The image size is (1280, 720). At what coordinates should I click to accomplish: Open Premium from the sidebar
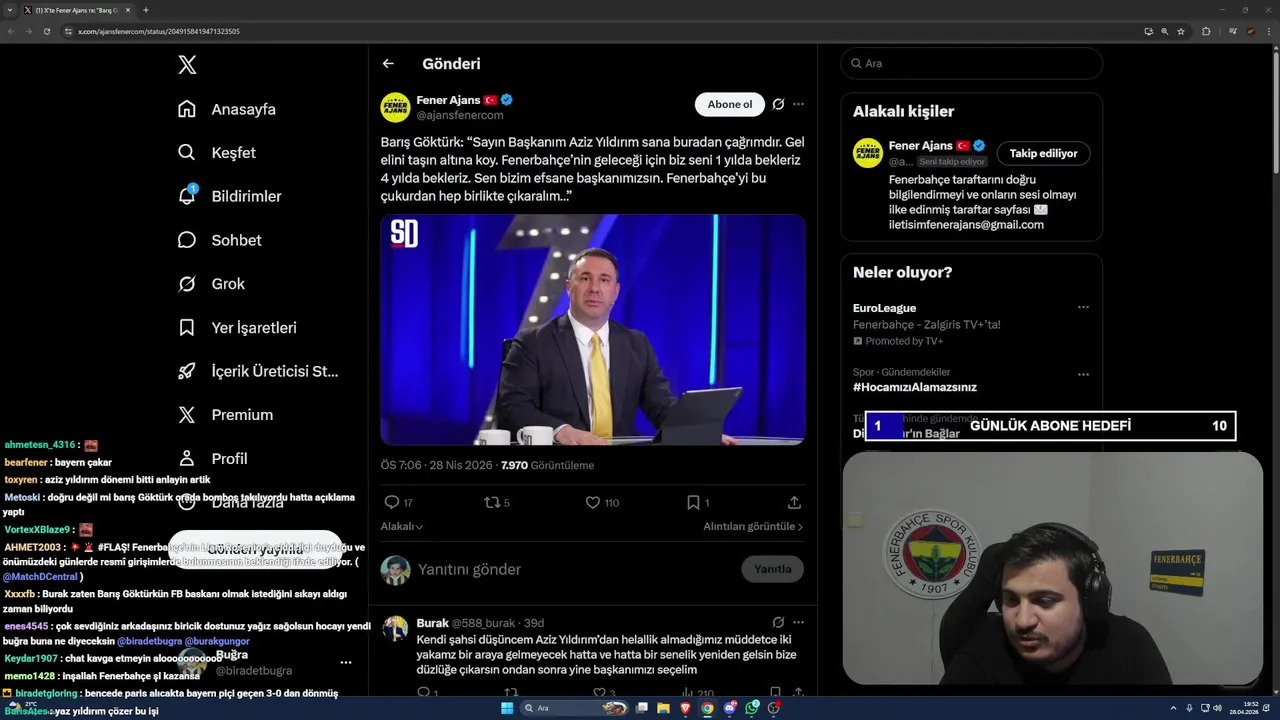point(225,415)
